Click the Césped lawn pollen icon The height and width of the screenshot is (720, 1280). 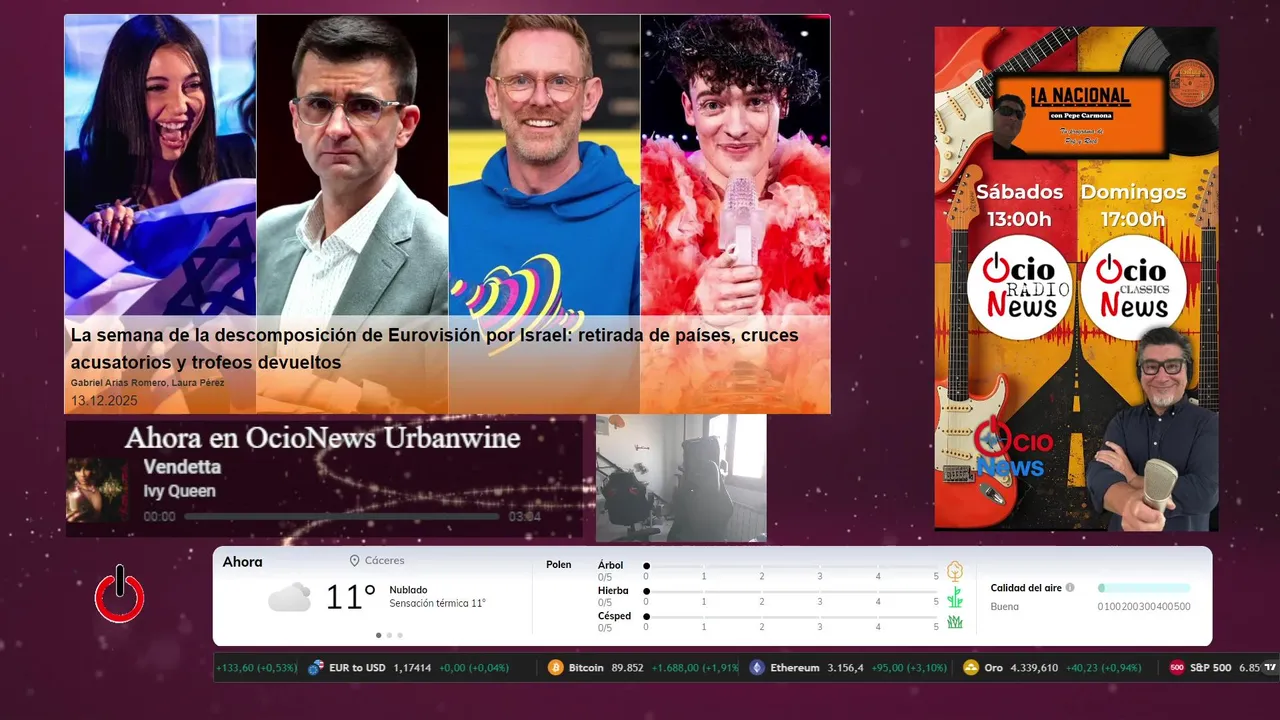pyautogui.click(x=955, y=622)
